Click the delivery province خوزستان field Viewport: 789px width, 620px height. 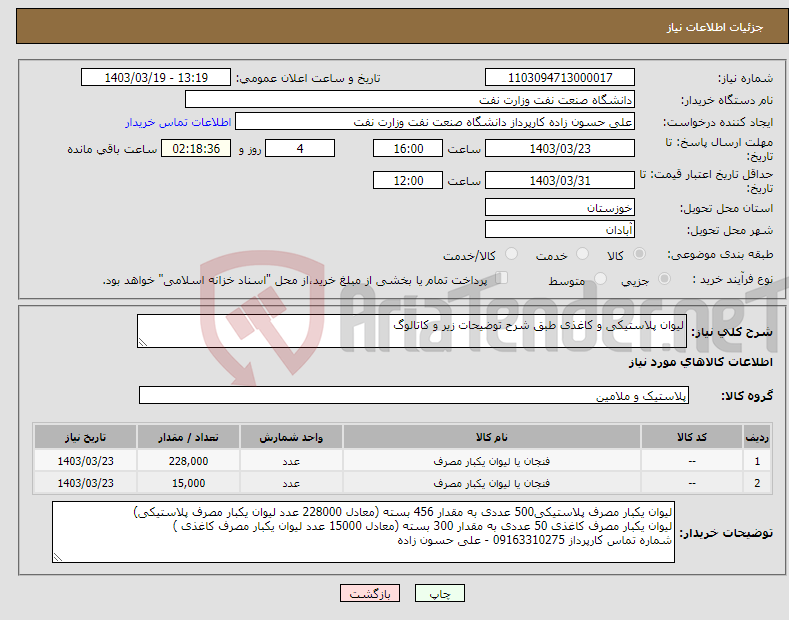560,207
